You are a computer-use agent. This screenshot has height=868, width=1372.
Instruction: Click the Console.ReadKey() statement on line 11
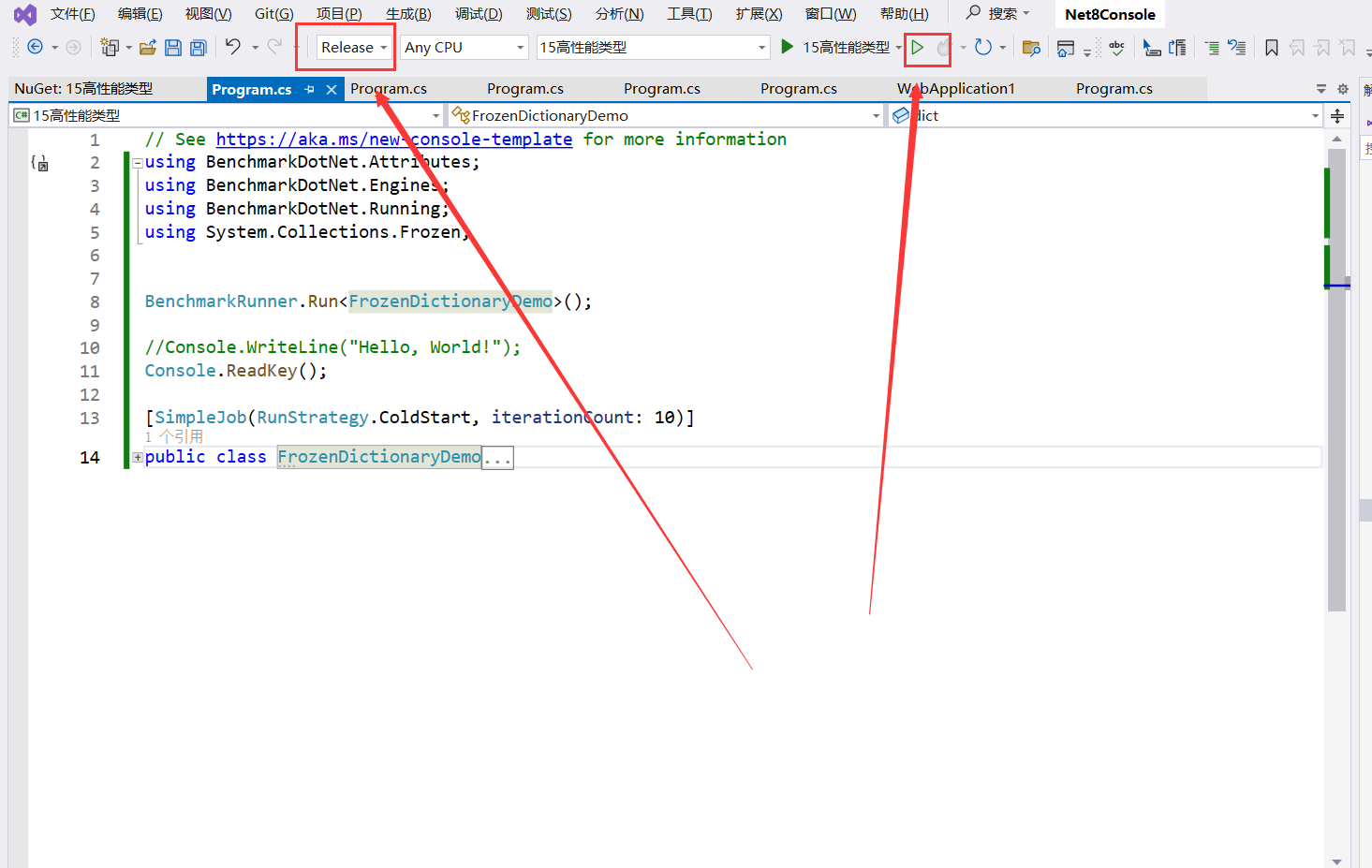tap(236, 371)
